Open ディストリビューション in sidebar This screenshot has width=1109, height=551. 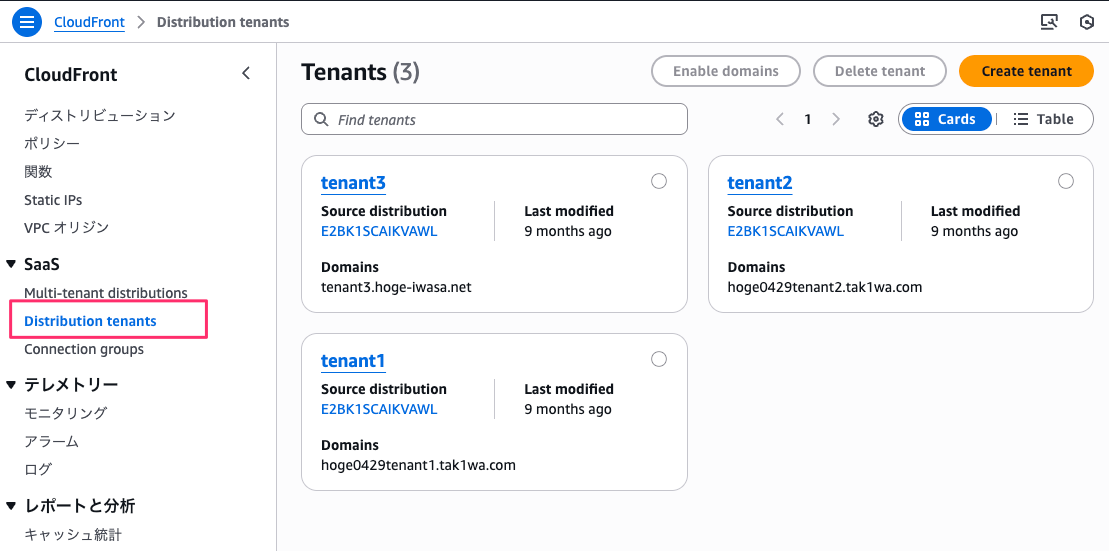click(100, 115)
